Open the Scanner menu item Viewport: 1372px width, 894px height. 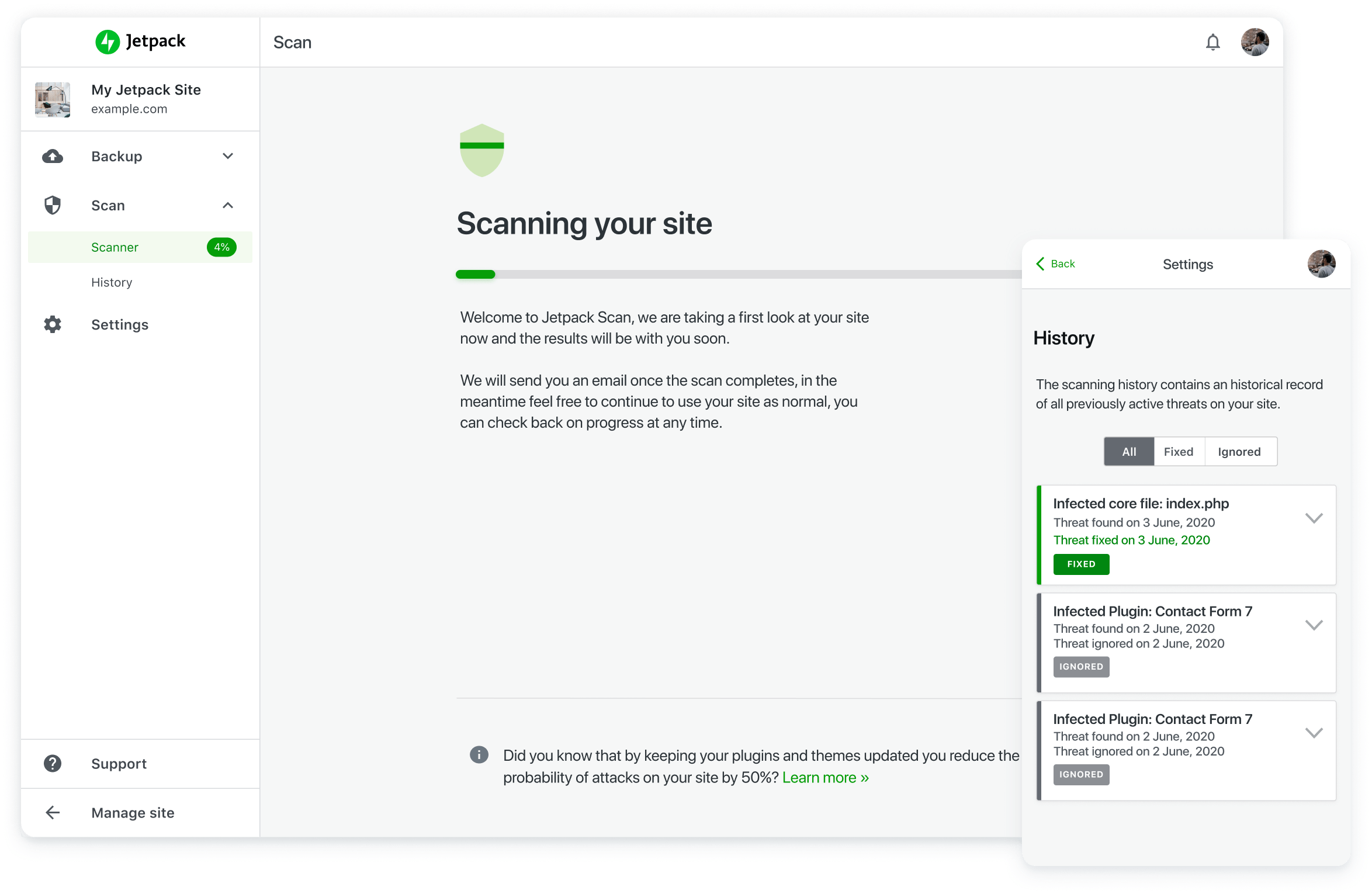click(114, 246)
